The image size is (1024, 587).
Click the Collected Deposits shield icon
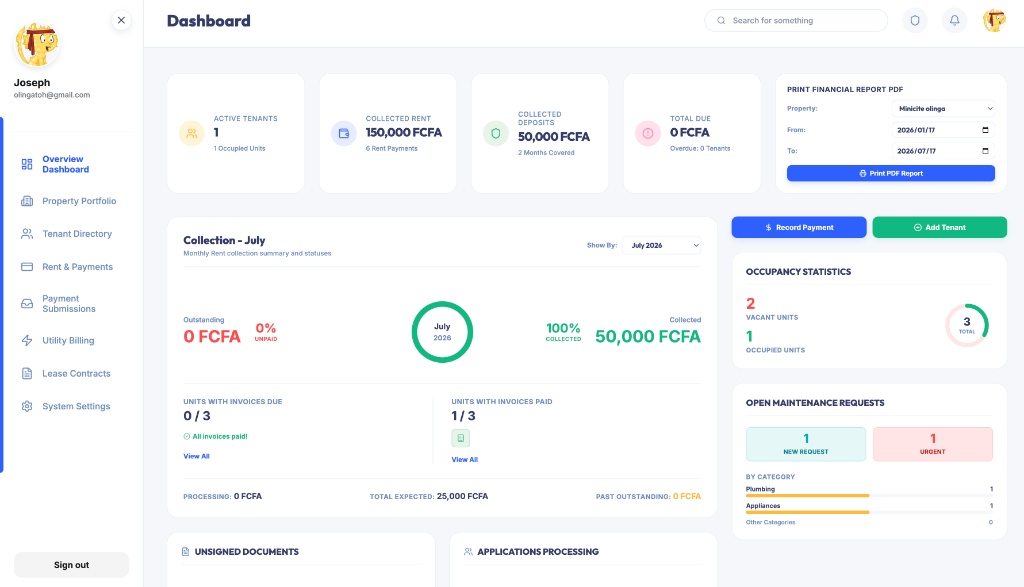pos(496,133)
